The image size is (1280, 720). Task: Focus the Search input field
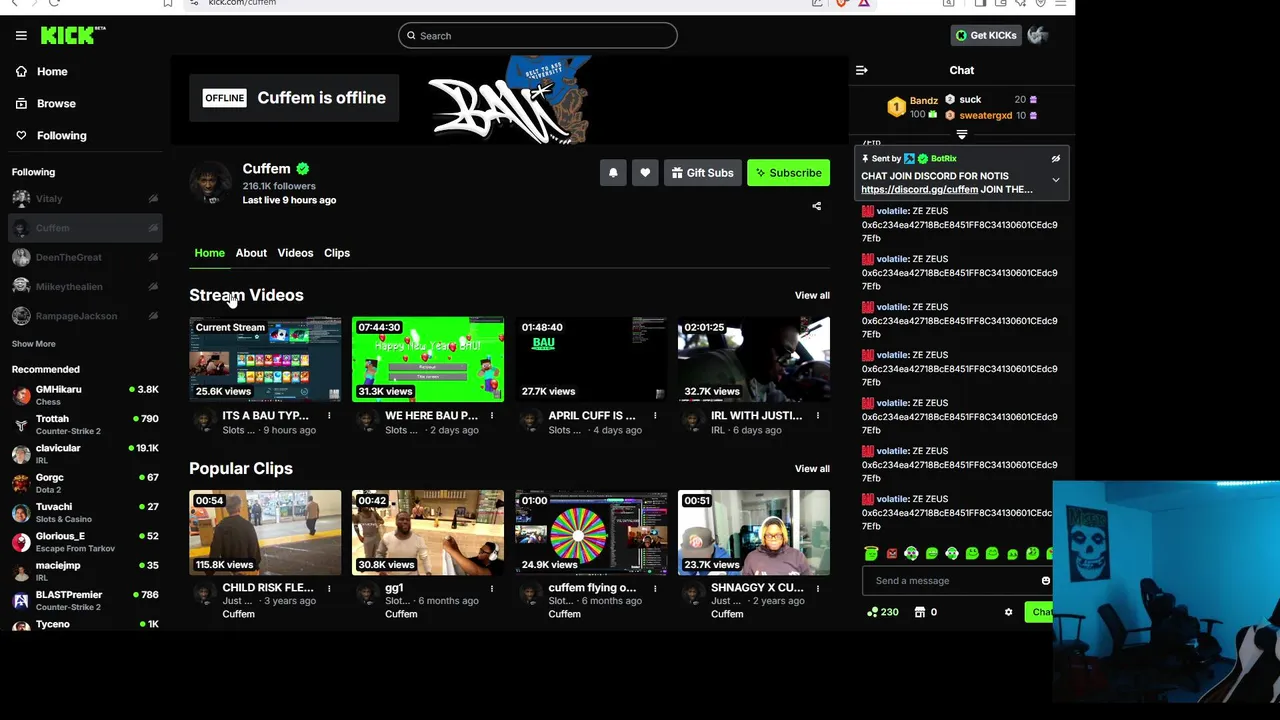(x=537, y=36)
